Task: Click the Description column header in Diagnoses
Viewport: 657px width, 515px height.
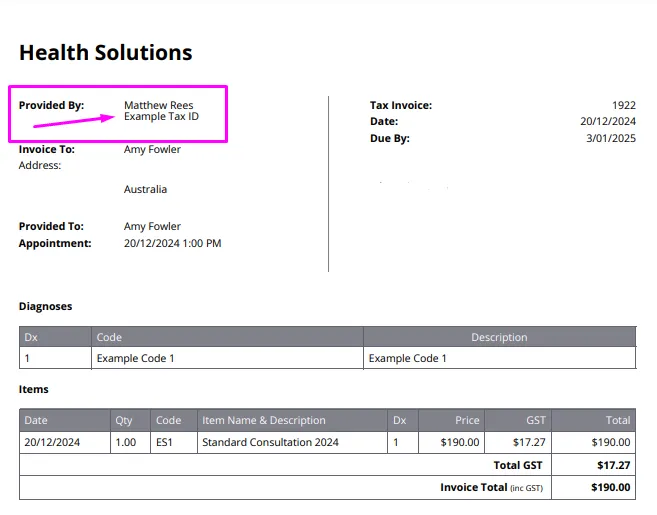Action: tap(499, 337)
